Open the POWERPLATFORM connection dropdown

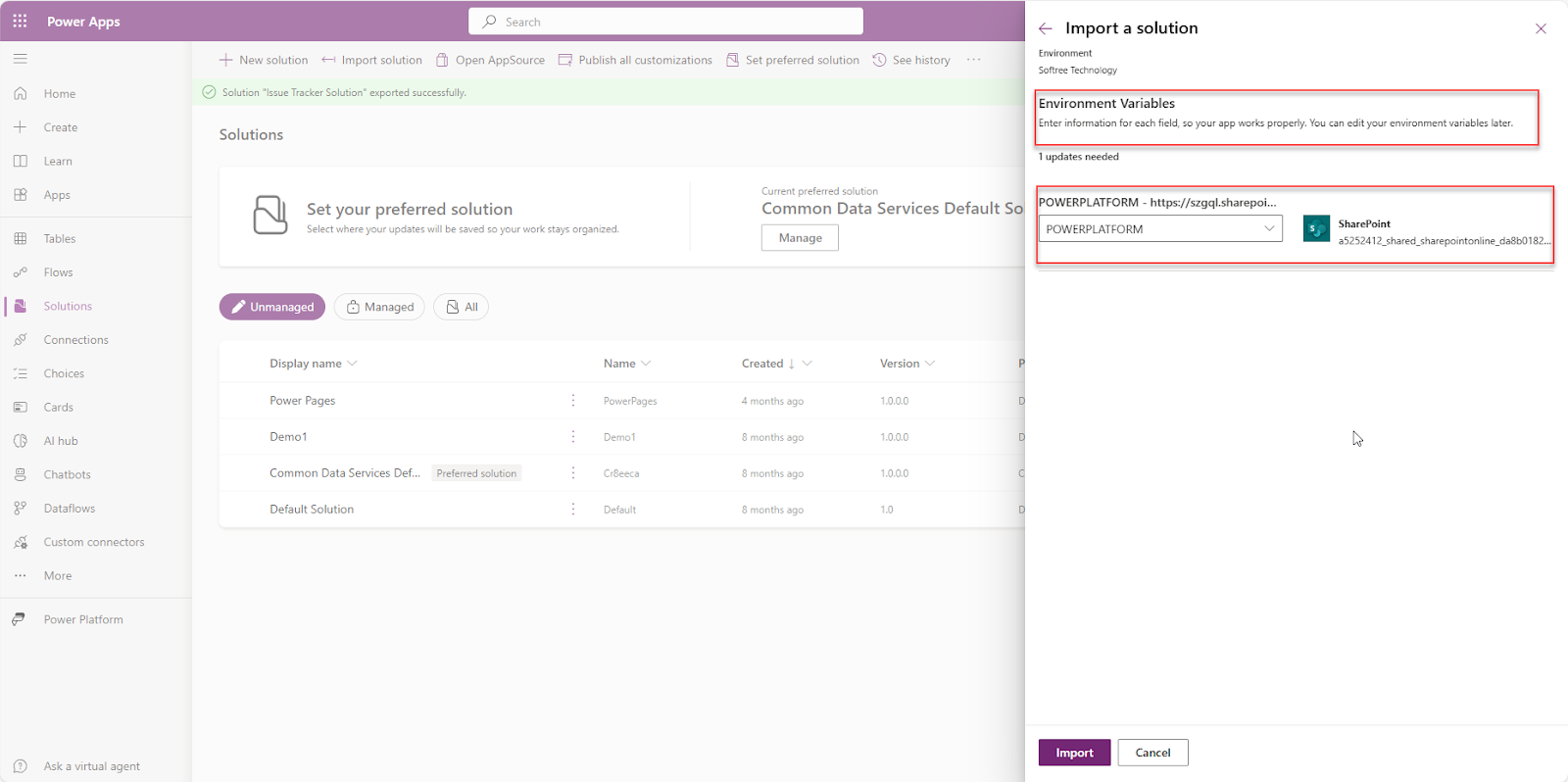(1160, 228)
